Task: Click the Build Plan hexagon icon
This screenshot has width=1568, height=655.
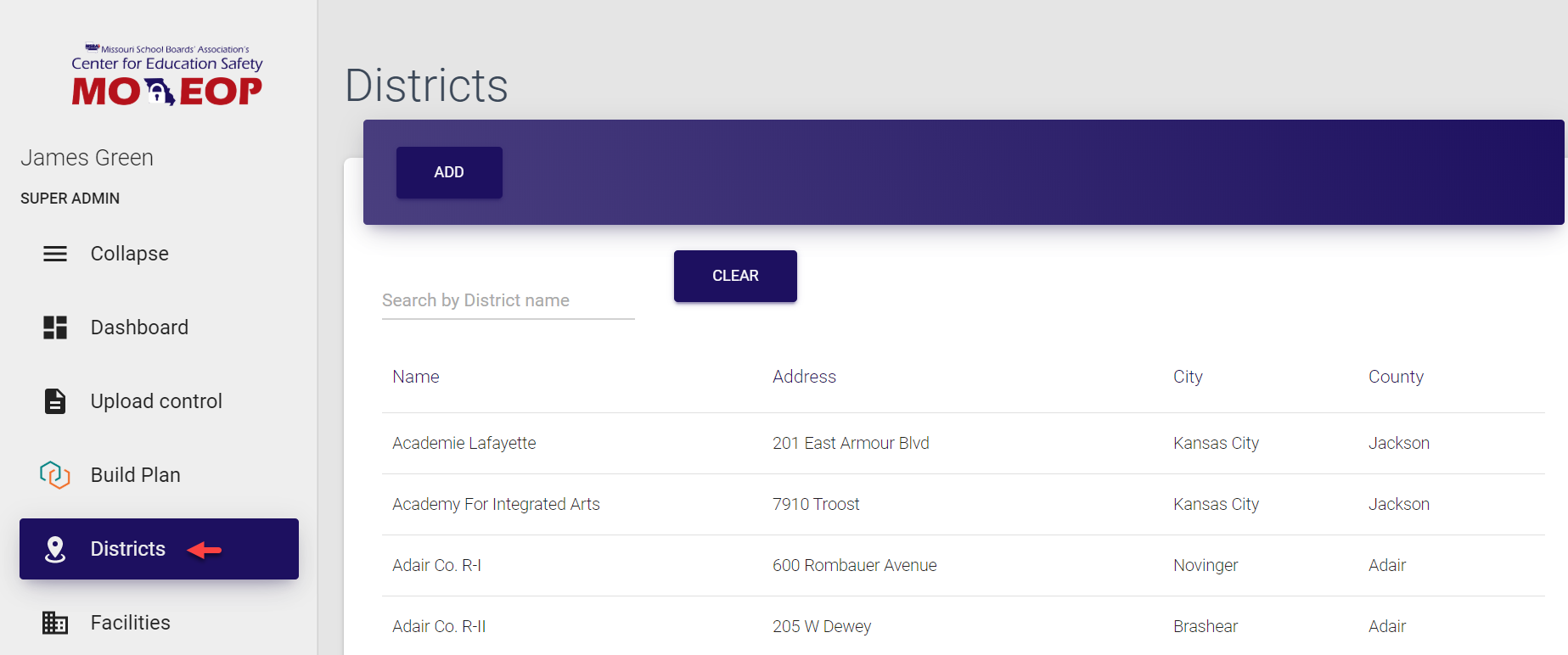Action: pos(55,475)
